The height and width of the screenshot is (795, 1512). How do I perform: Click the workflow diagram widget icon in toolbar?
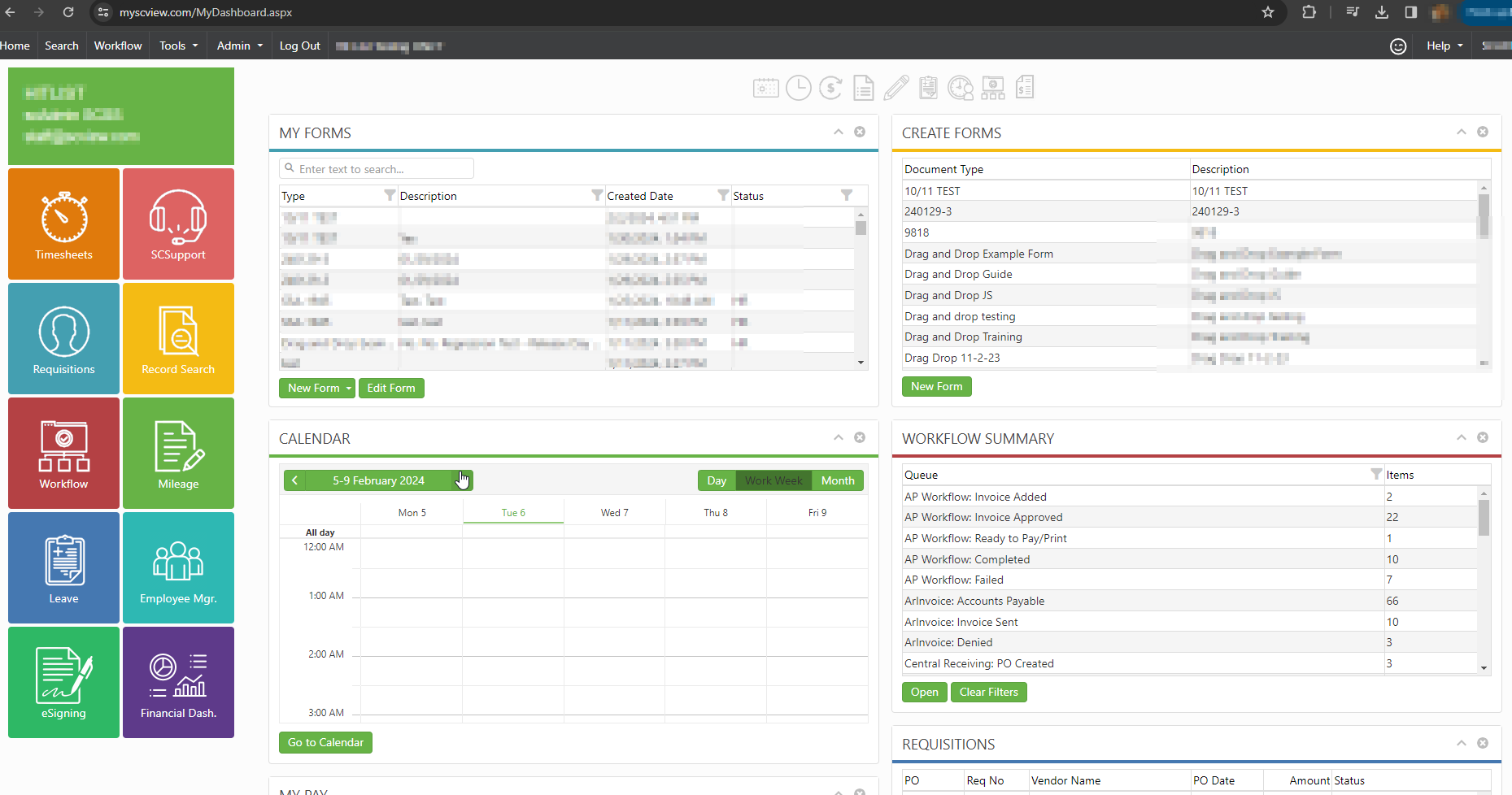click(993, 88)
